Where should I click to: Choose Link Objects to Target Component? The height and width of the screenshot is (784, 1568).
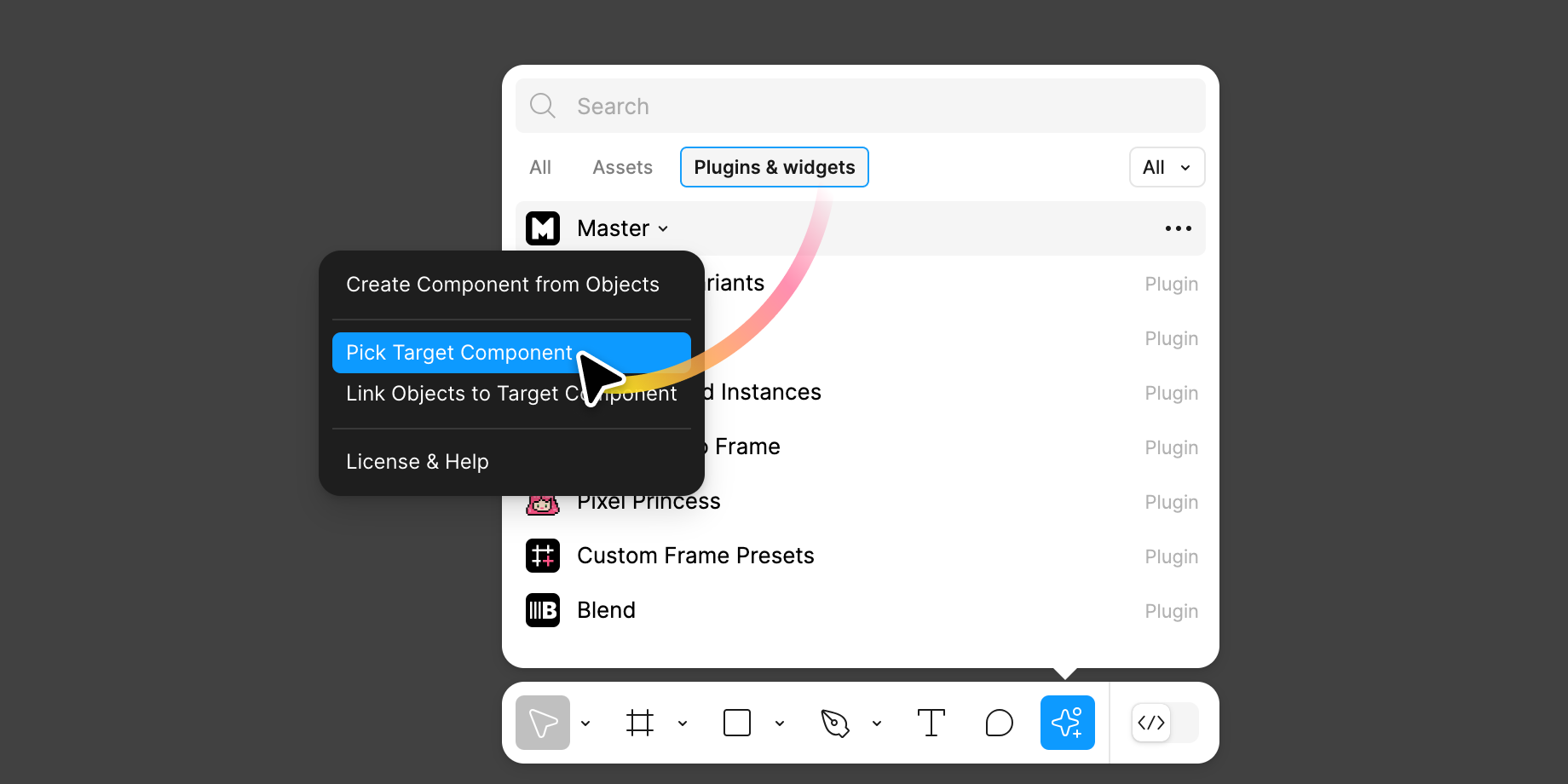[511, 394]
